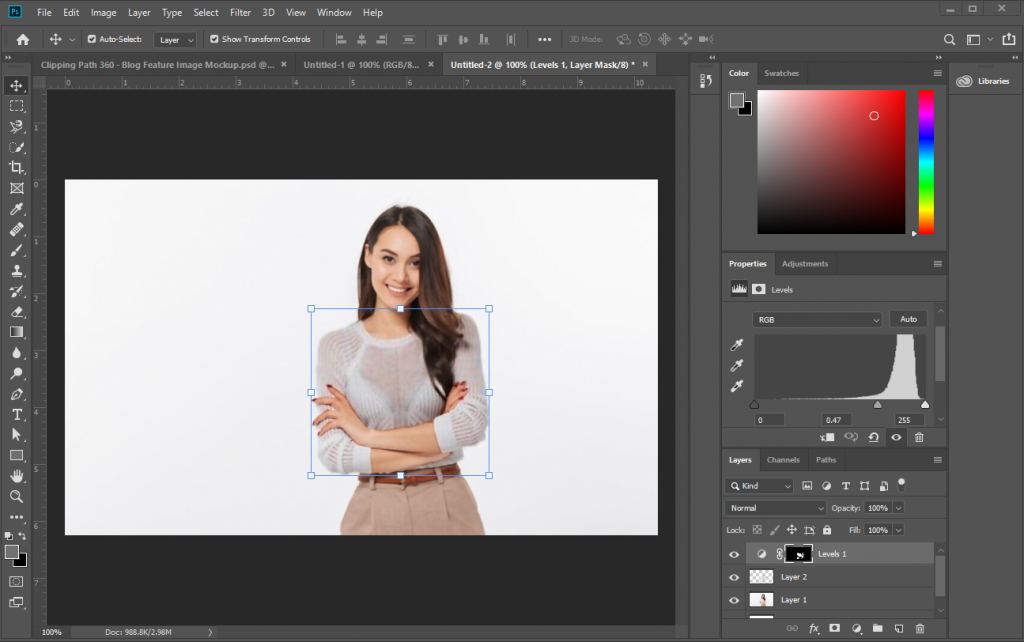The height and width of the screenshot is (642, 1024).
Task: Switch to the Untitled-1 document tab
Action: [x=360, y=65]
